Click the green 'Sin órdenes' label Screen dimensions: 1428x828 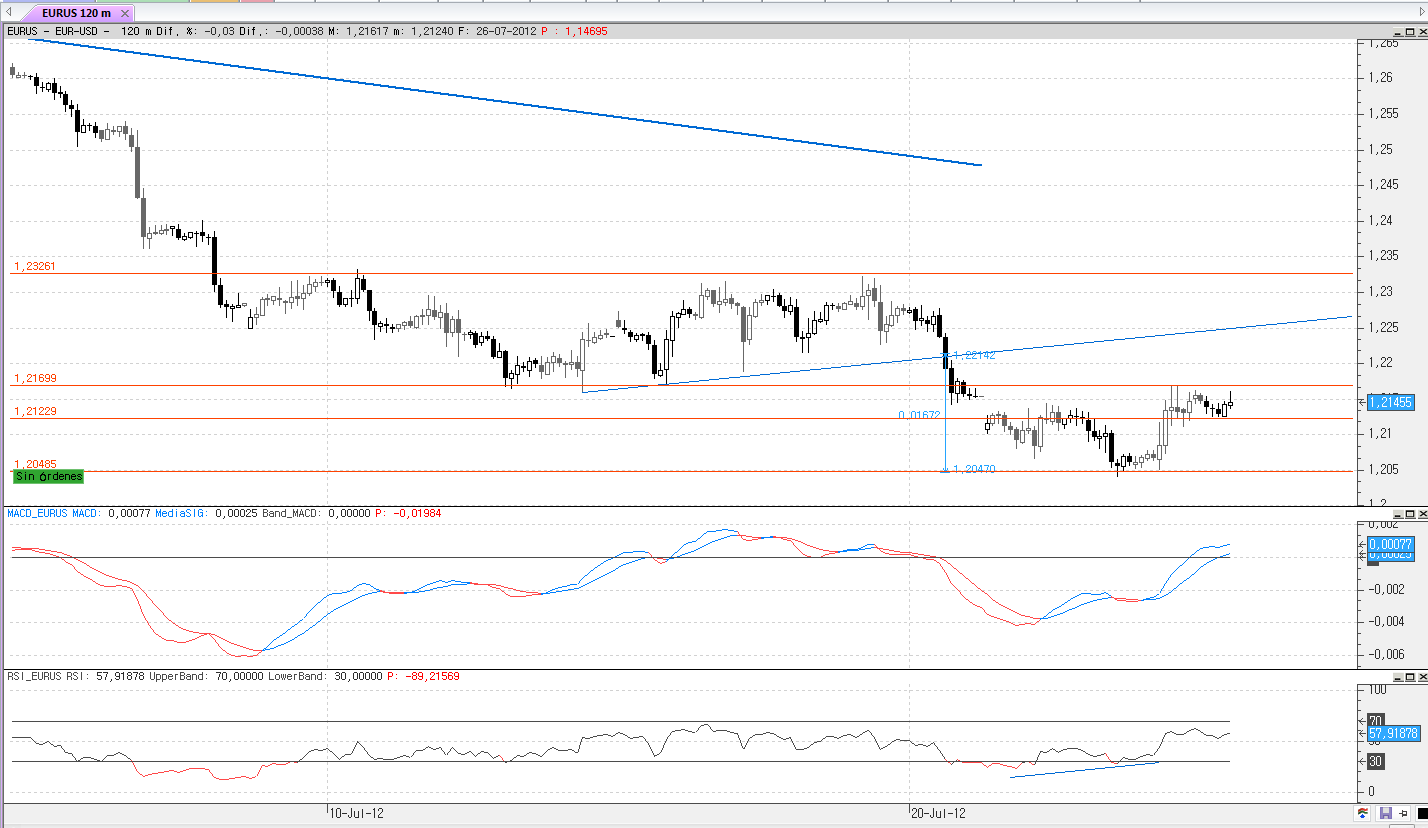pyautogui.click(x=48, y=477)
